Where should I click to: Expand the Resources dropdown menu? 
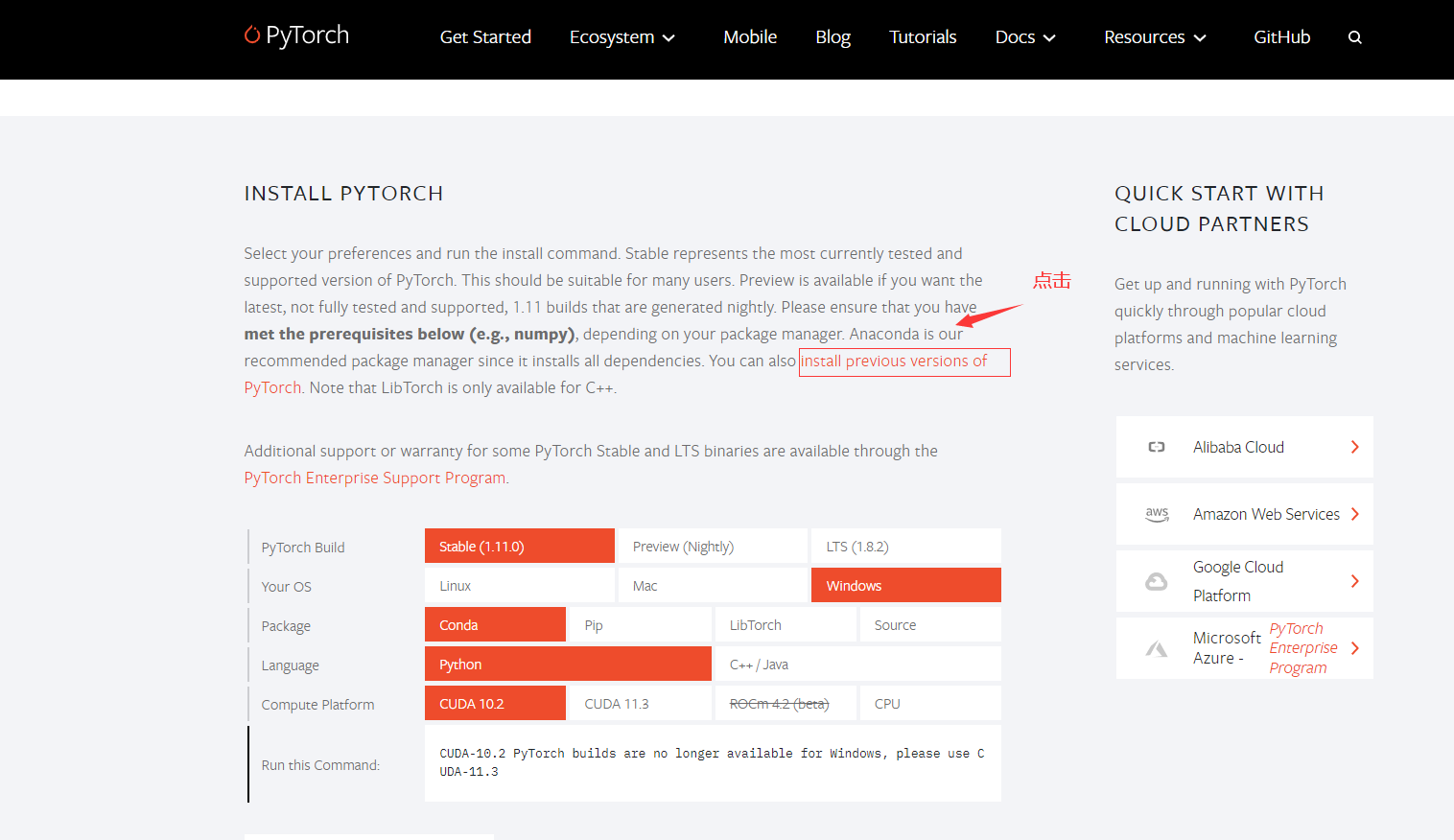1155,37
